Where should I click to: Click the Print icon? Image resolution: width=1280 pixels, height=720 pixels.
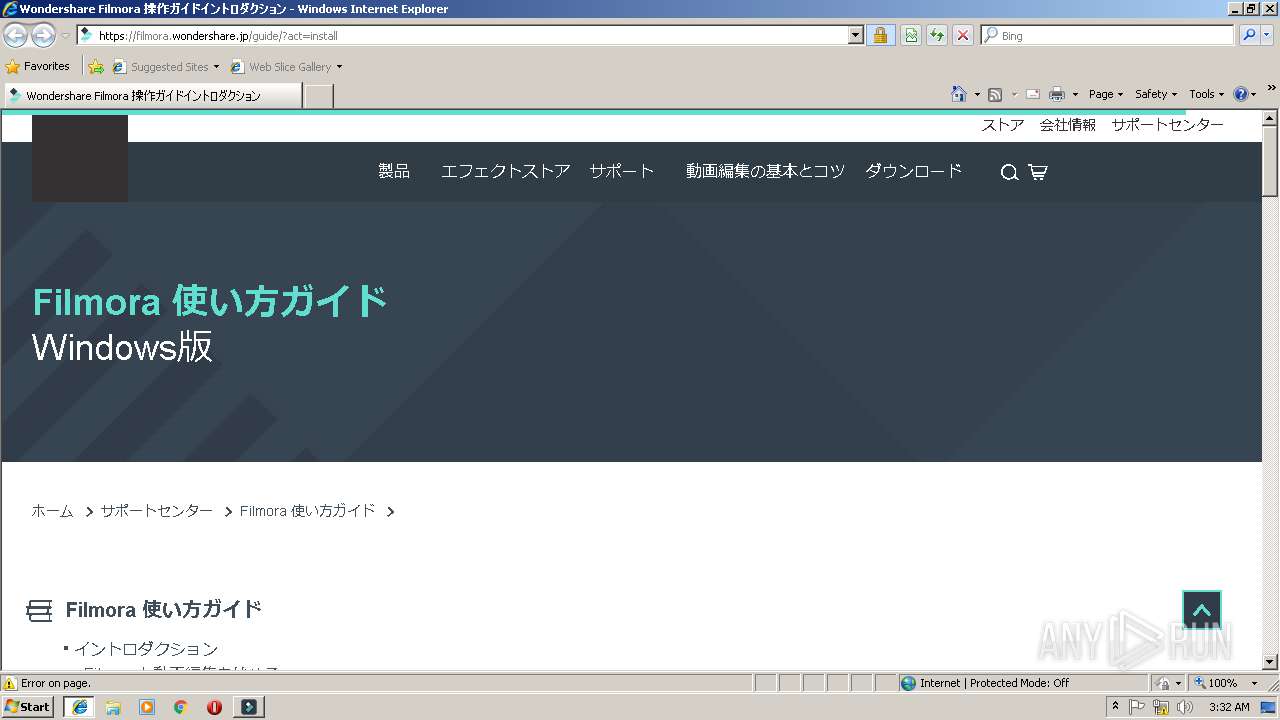[1057, 94]
